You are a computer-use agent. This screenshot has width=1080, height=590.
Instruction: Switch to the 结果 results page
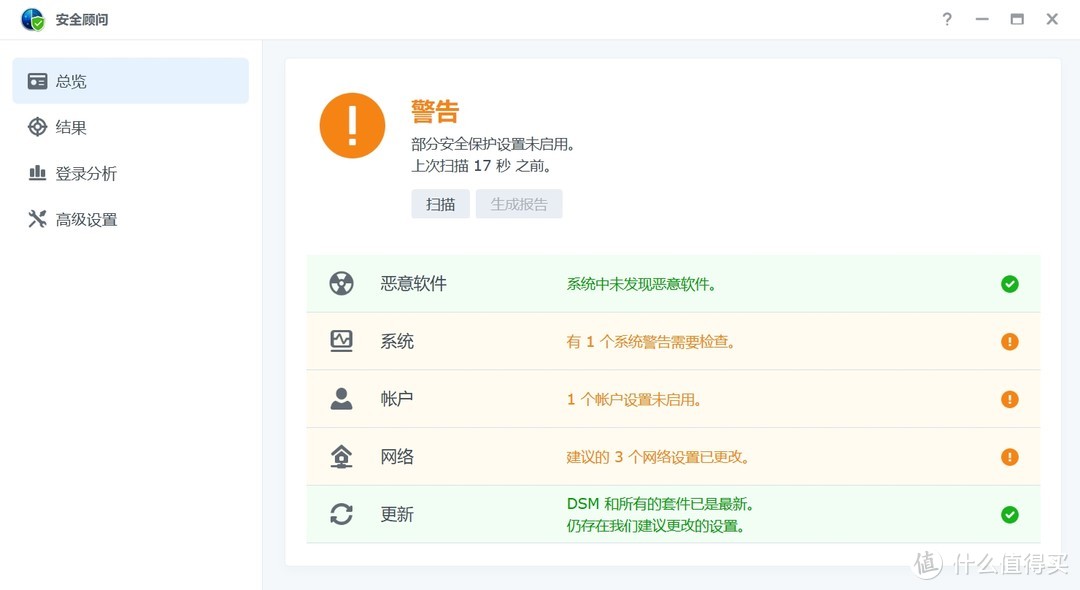pyautogui.click(x=73, y=127)
